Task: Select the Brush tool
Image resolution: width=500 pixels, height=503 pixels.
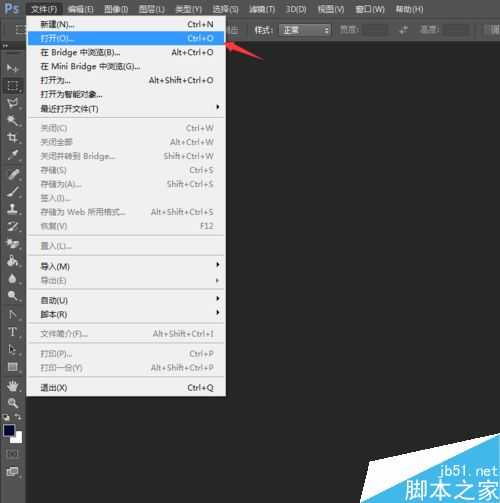Action: tap(12, 192)
